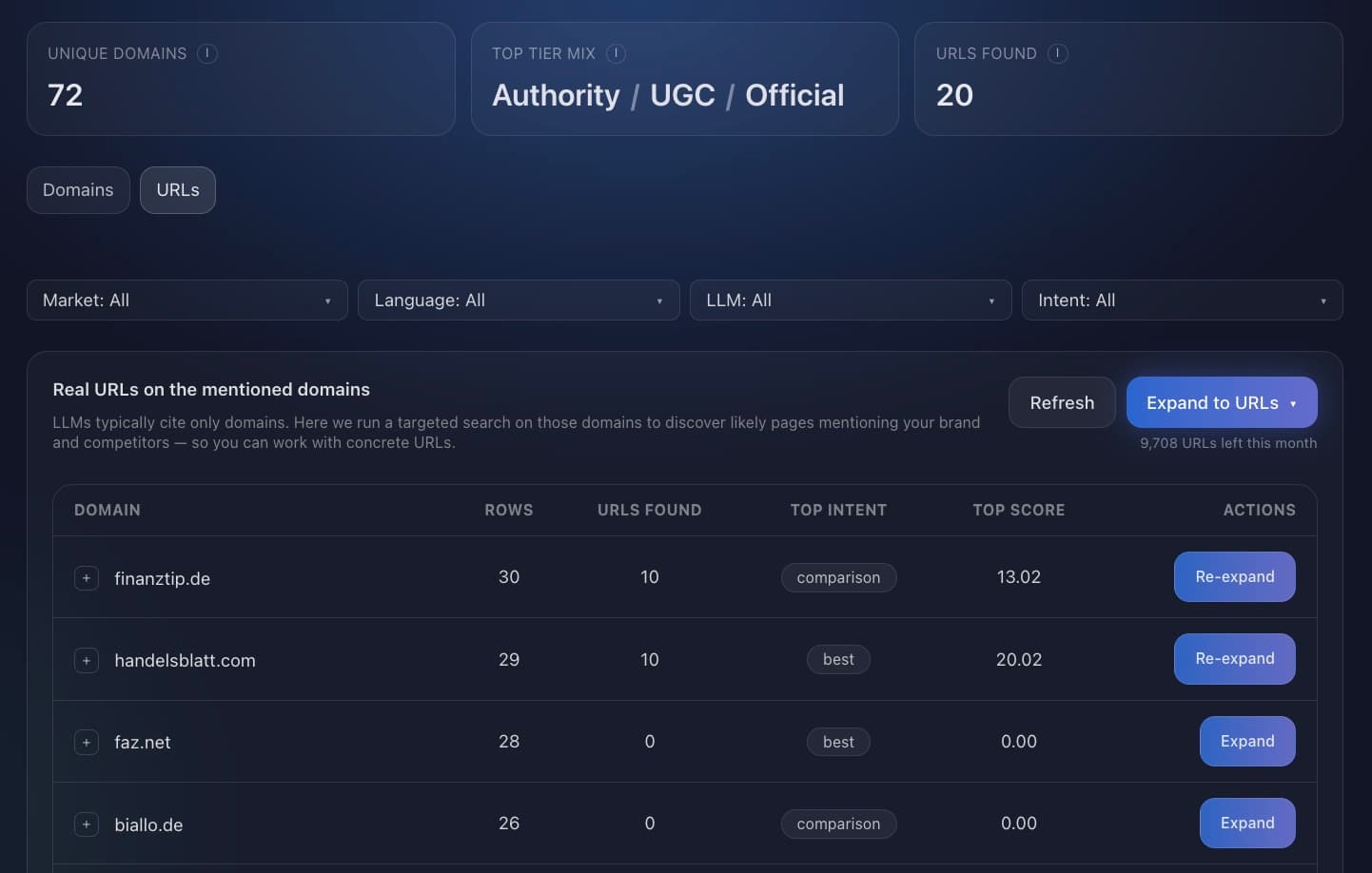This screenshot has width=1372, height=873.
Task: Click the Refresh button
Action: [1062, 402]
